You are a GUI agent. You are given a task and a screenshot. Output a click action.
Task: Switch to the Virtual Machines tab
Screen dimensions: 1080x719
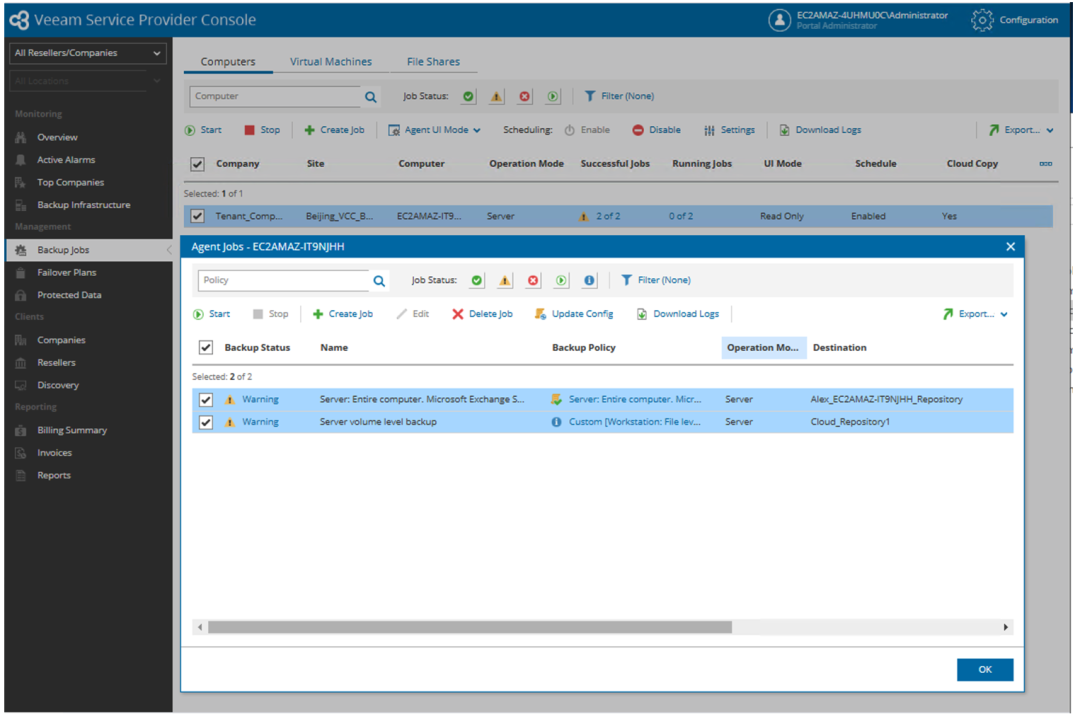(331, 62)
